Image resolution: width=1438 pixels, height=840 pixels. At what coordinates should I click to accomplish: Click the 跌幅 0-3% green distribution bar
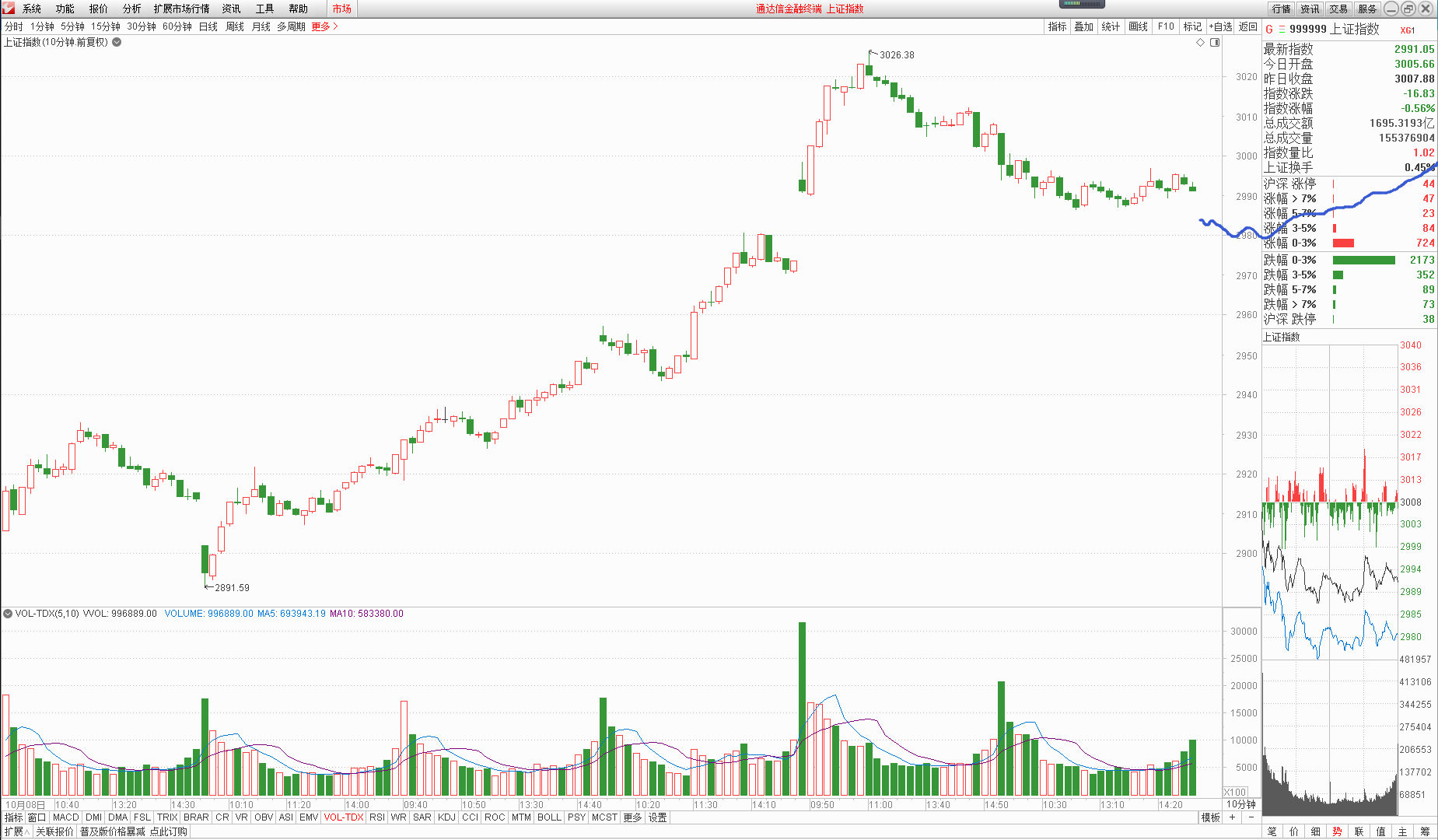(1363, 260)
